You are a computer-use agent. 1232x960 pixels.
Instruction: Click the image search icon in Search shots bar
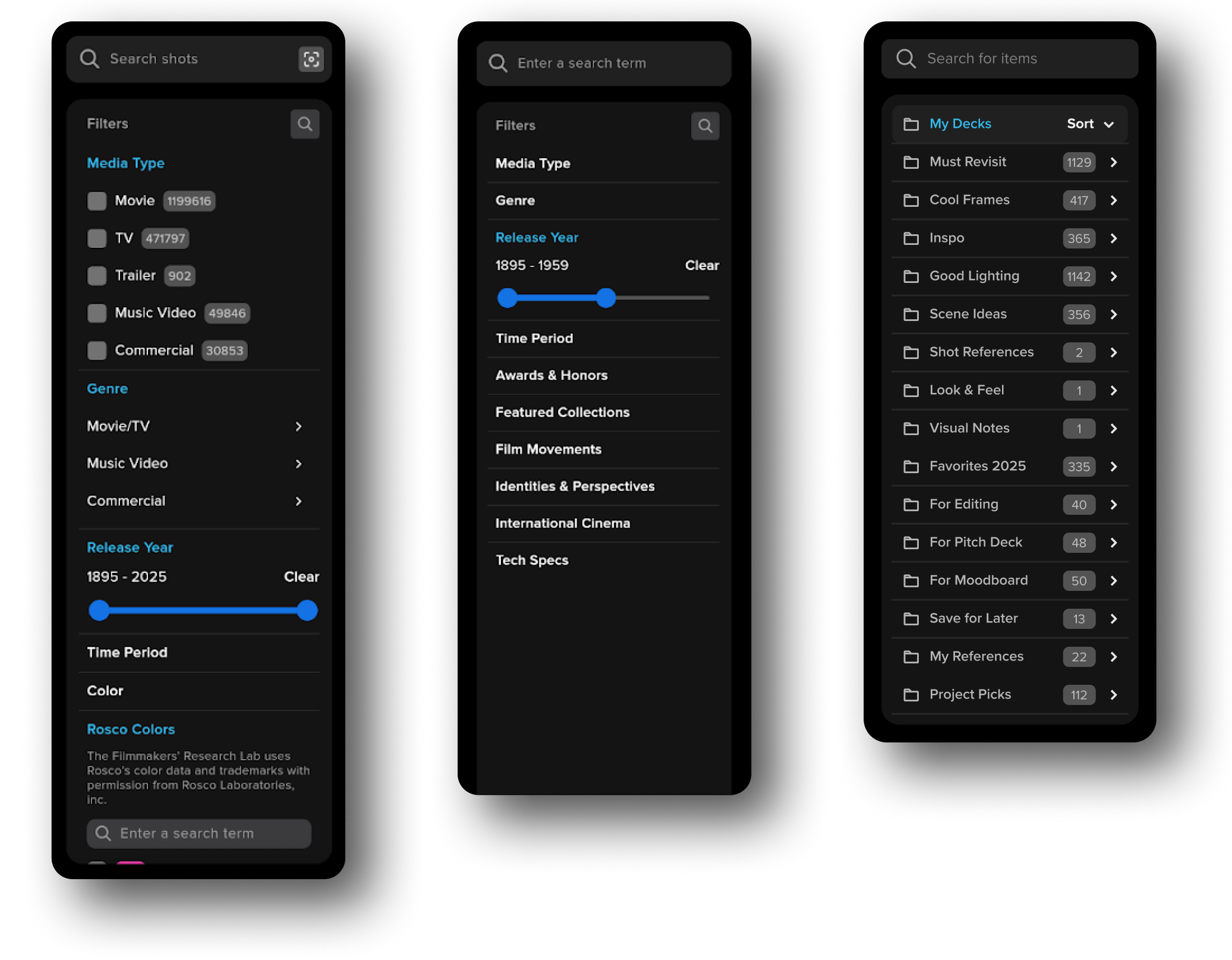(311, 59)
